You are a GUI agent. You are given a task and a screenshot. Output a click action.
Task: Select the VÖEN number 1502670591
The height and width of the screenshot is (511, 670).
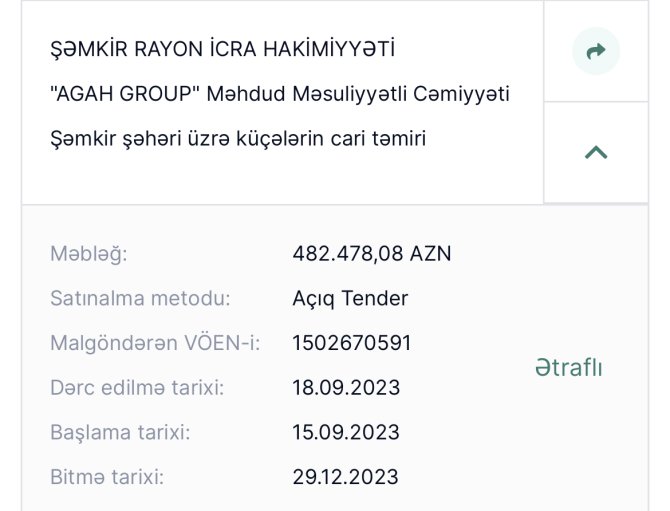(x=352, y=343)
